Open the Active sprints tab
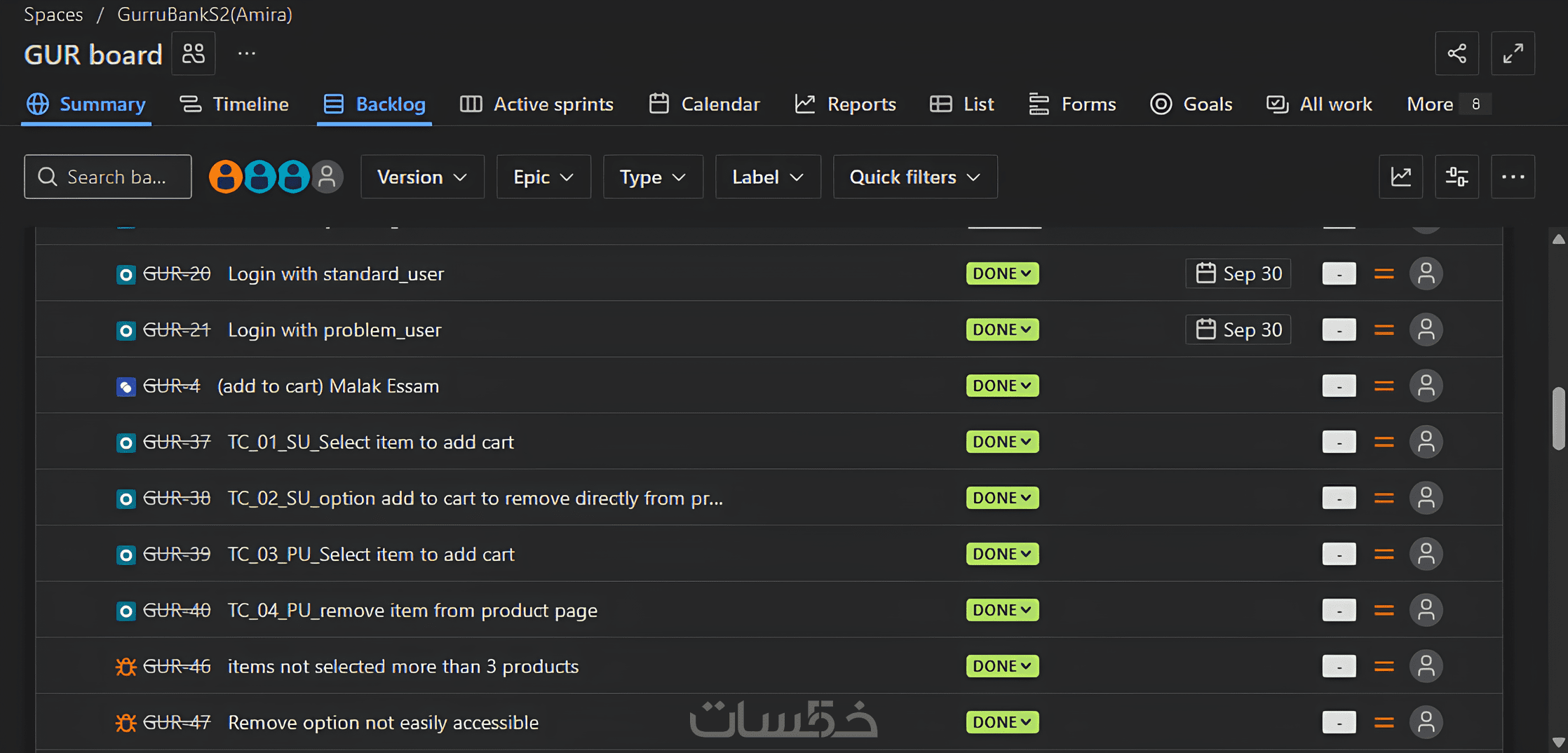Viewport: 1568px width, 753px height. click(x=536, y=104)
